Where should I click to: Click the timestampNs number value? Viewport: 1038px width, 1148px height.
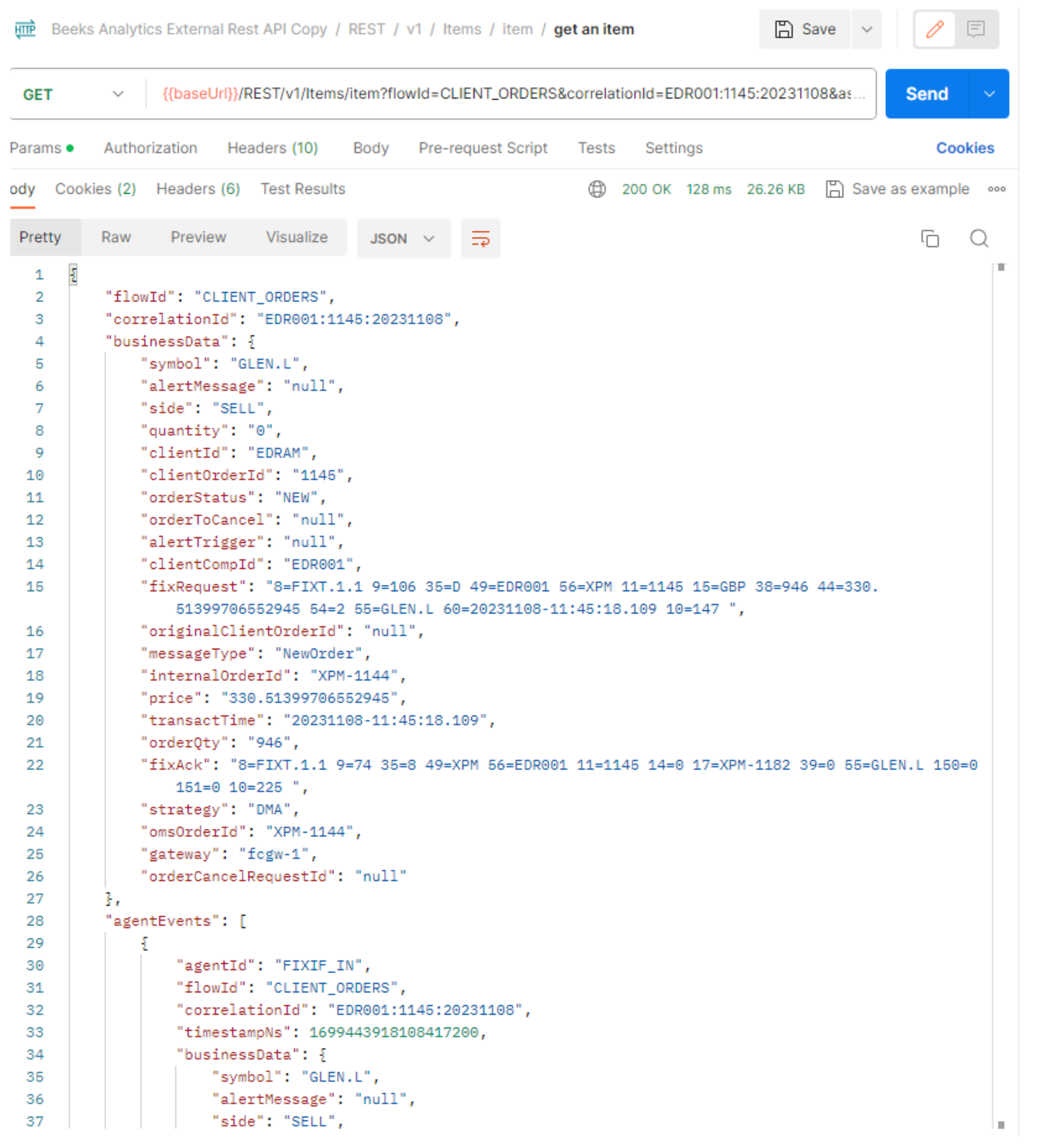tap(393, 1032)
